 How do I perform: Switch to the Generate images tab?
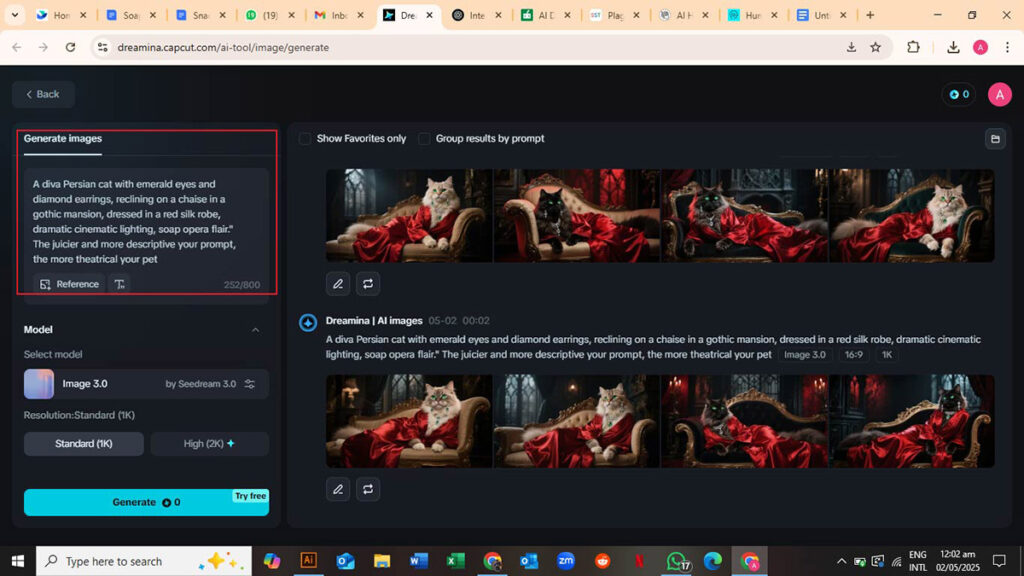click(63, 138)
